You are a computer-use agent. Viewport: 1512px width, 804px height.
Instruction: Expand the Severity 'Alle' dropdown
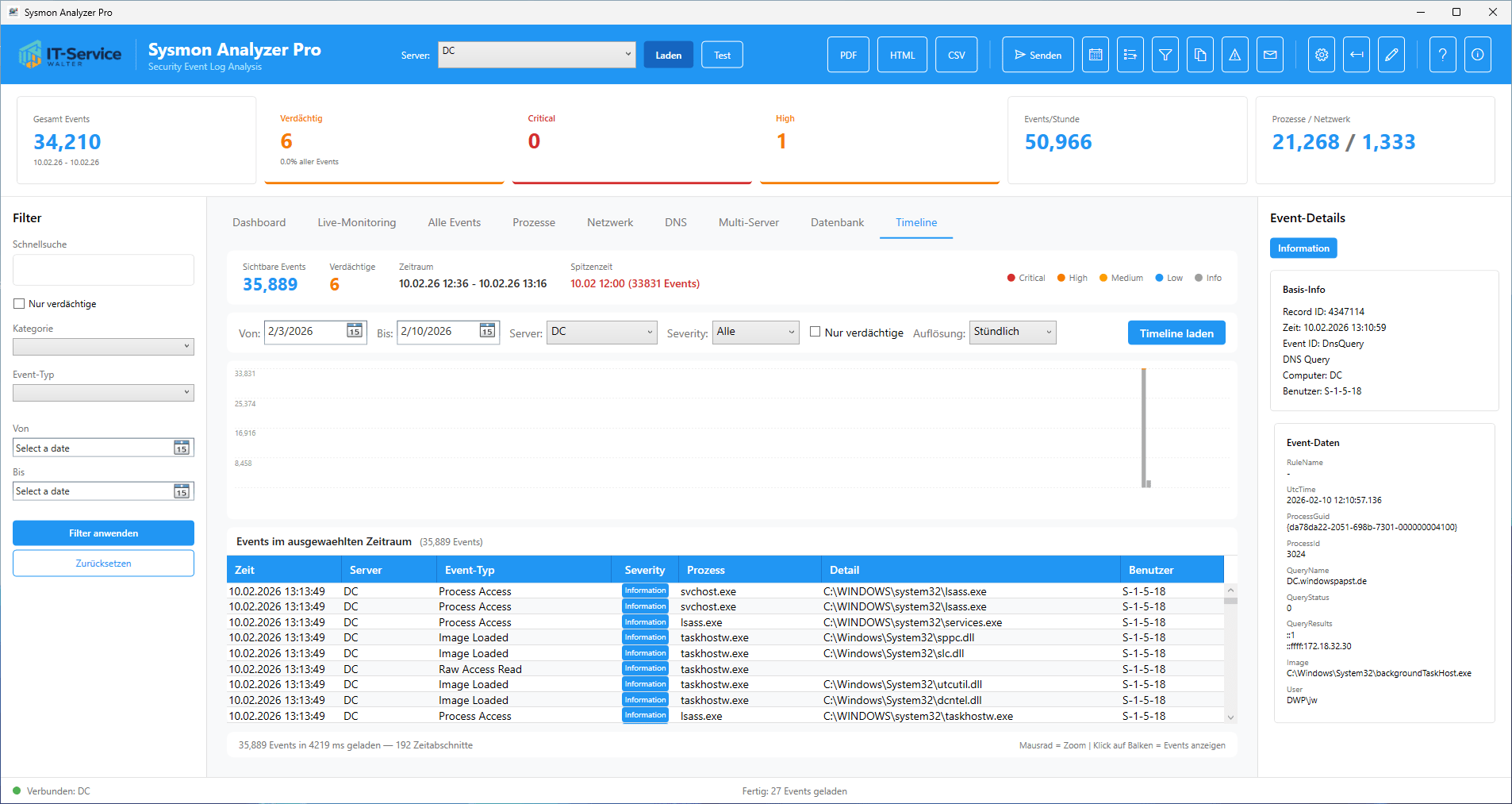coord(755,332)
